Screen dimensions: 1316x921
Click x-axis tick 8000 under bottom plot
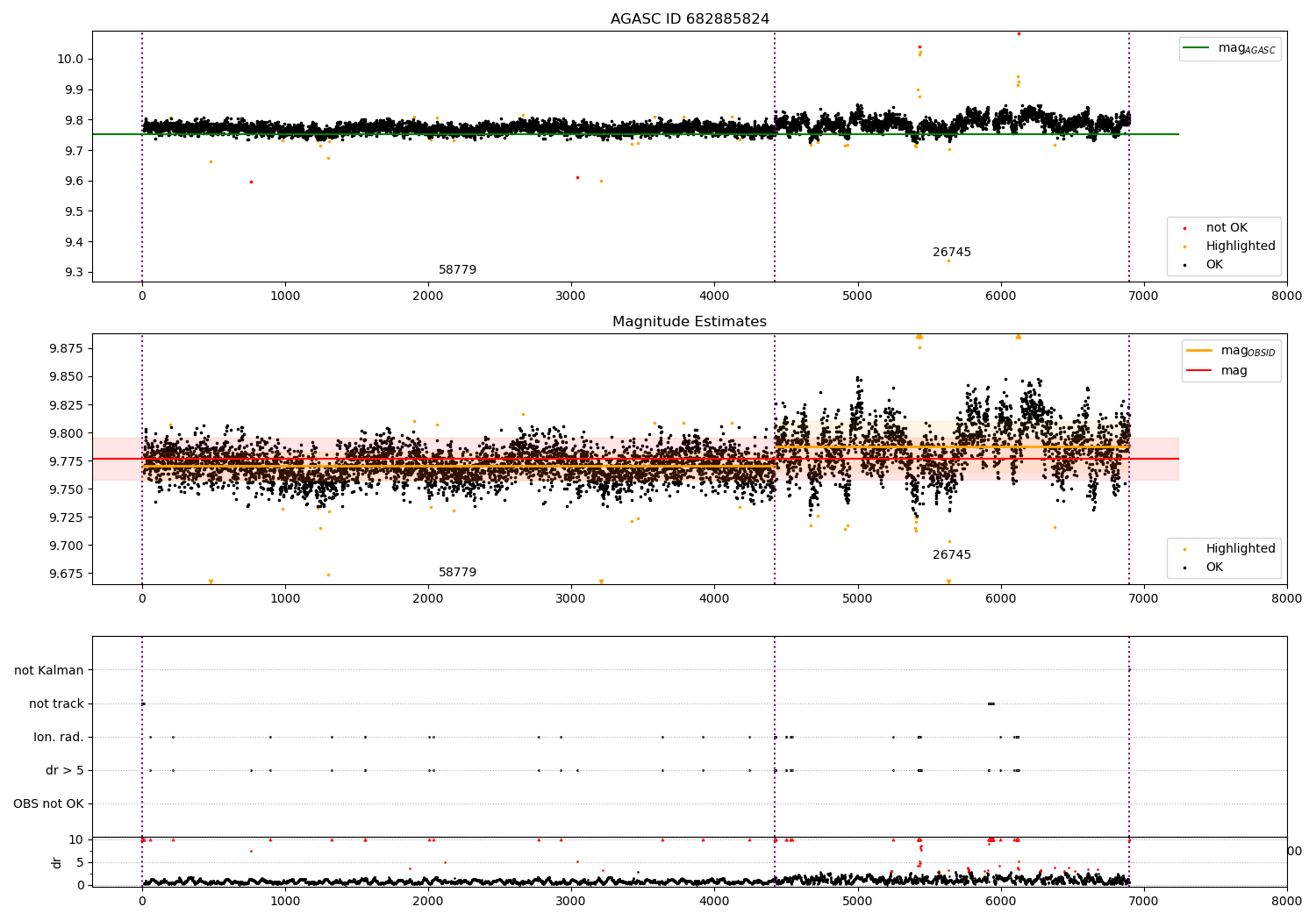coord(1287,901)
